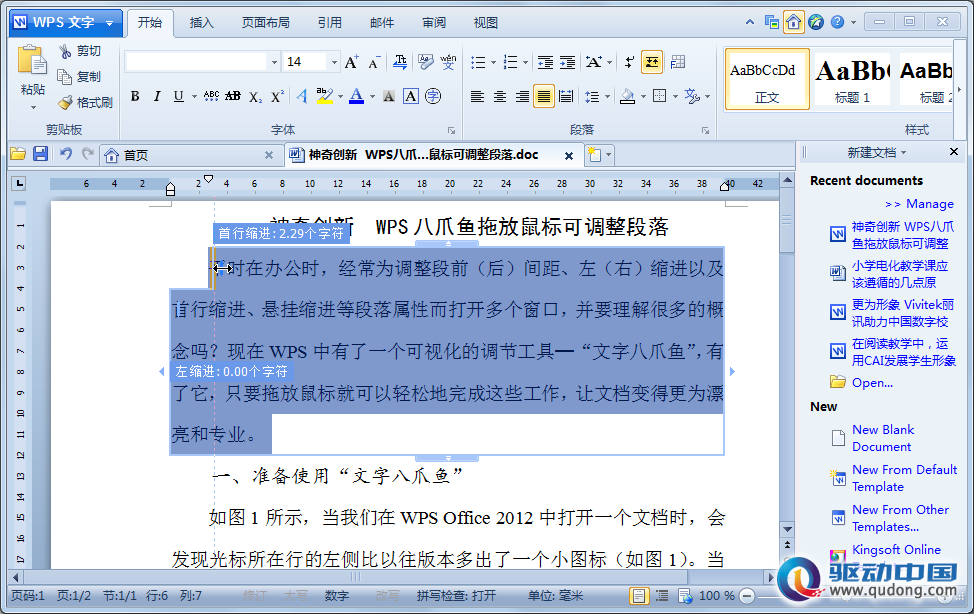974x614 pixels.
Task: Click the decrease indent icon
Action: click(545, 62)
